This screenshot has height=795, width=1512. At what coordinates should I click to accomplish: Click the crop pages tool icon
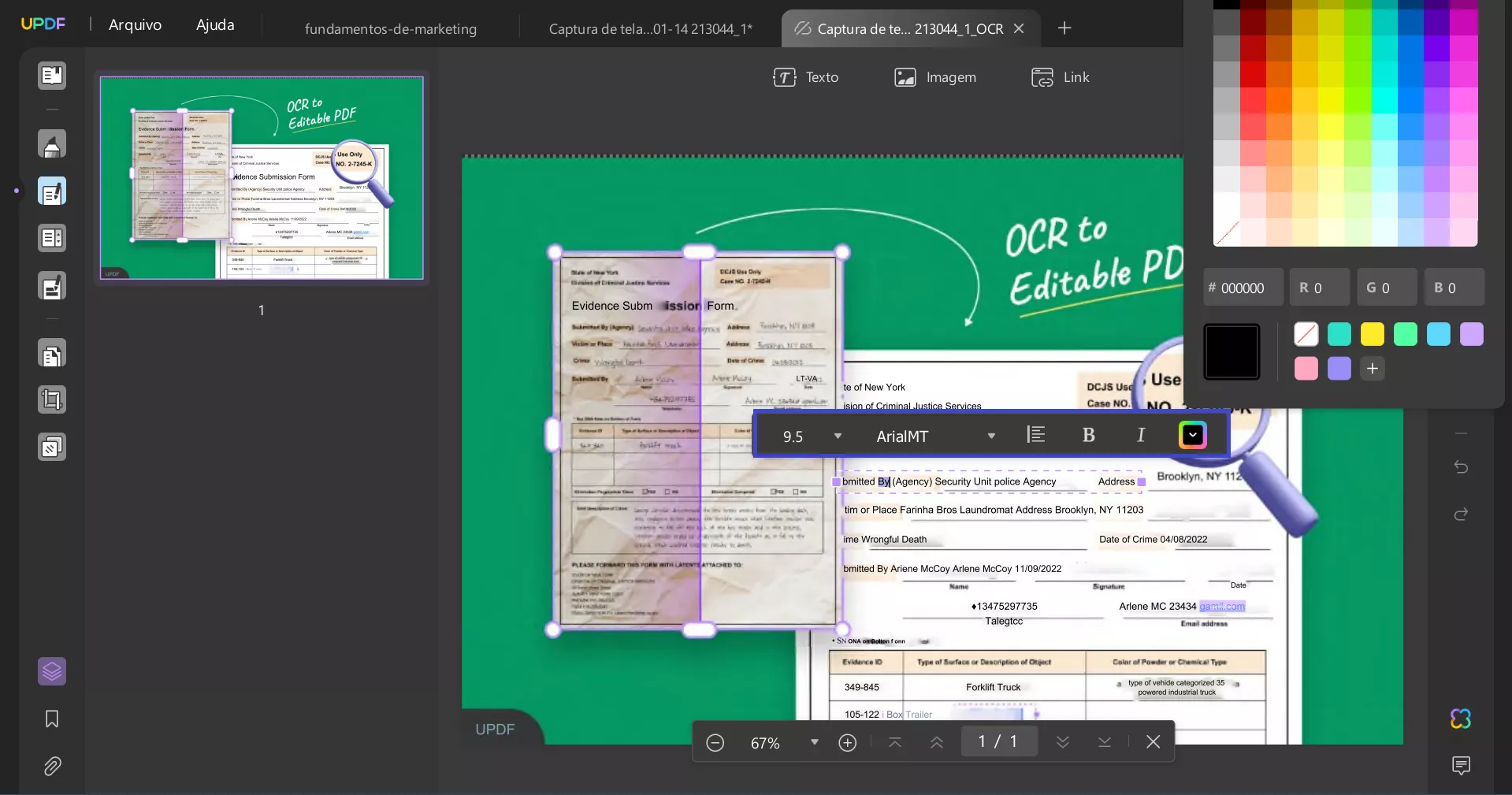tap(52, 400)
